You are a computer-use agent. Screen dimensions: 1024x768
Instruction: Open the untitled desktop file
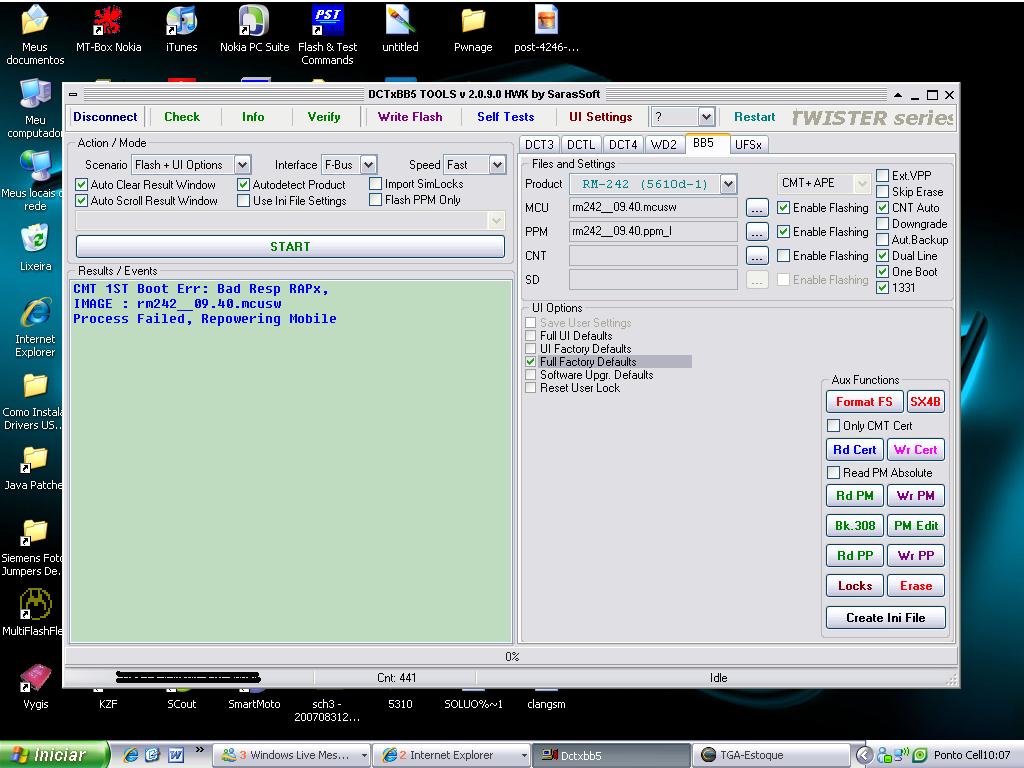coord(400,29)
